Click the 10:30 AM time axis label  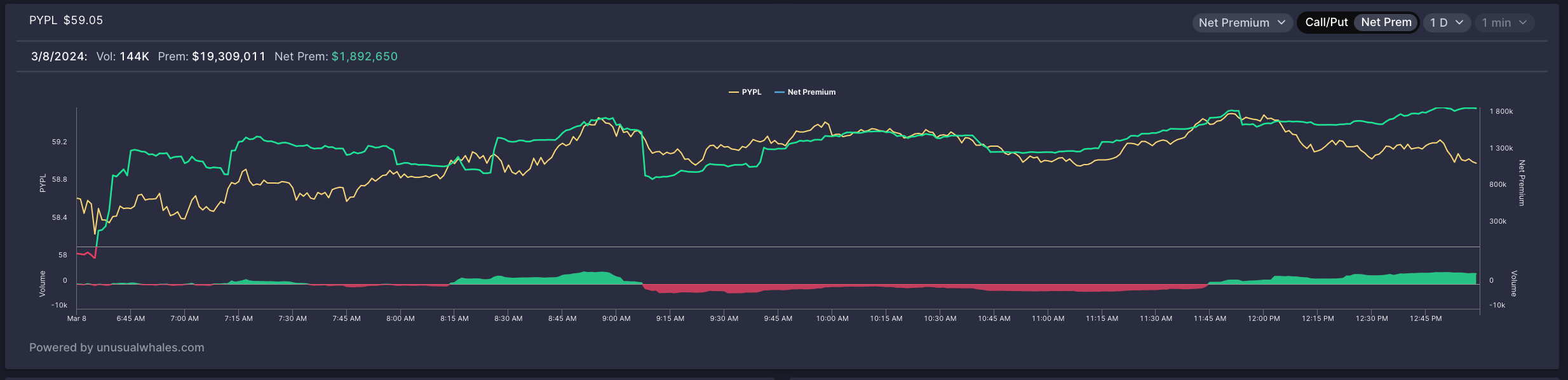pos(940,318)
